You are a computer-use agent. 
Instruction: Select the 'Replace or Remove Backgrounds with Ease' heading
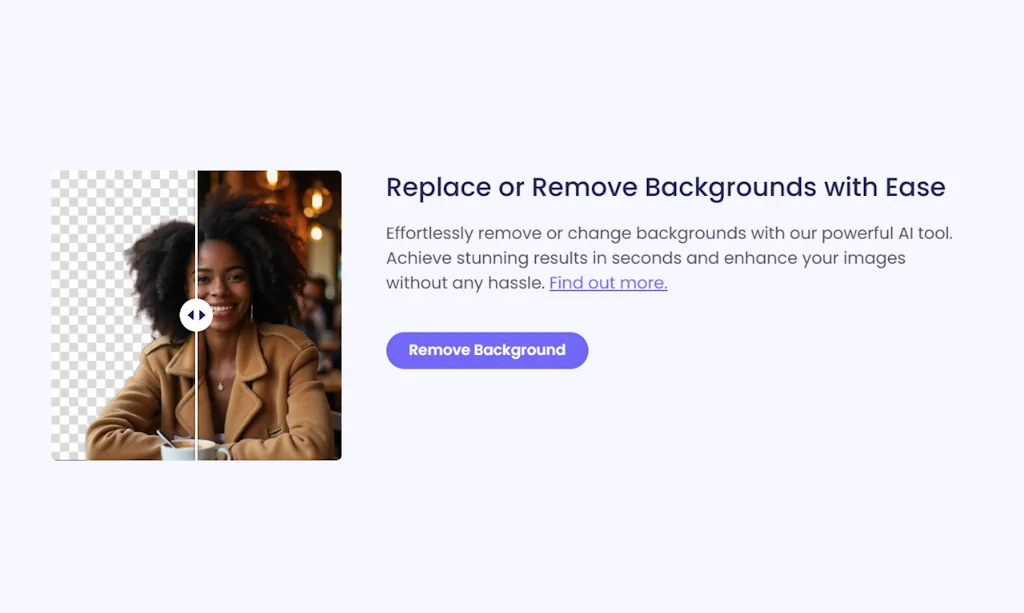click(665, 187)
